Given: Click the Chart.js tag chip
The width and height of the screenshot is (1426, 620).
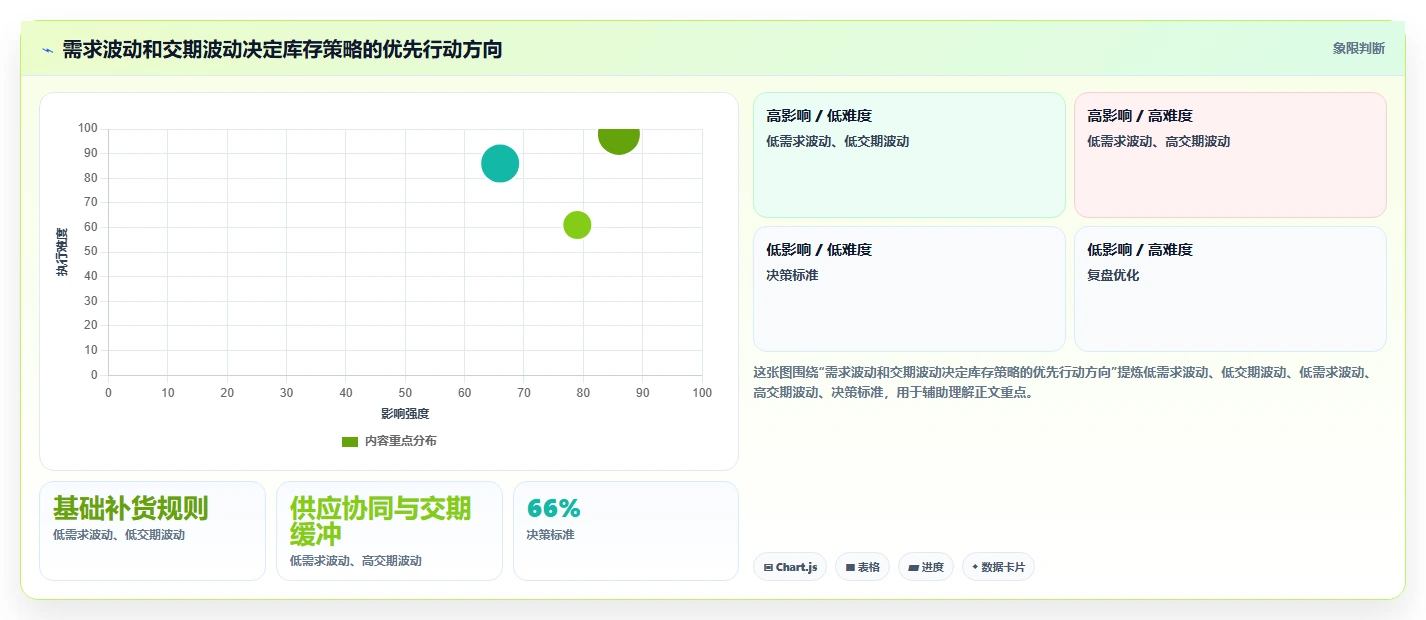Looking at the screenshot, I should click(790, 567).
